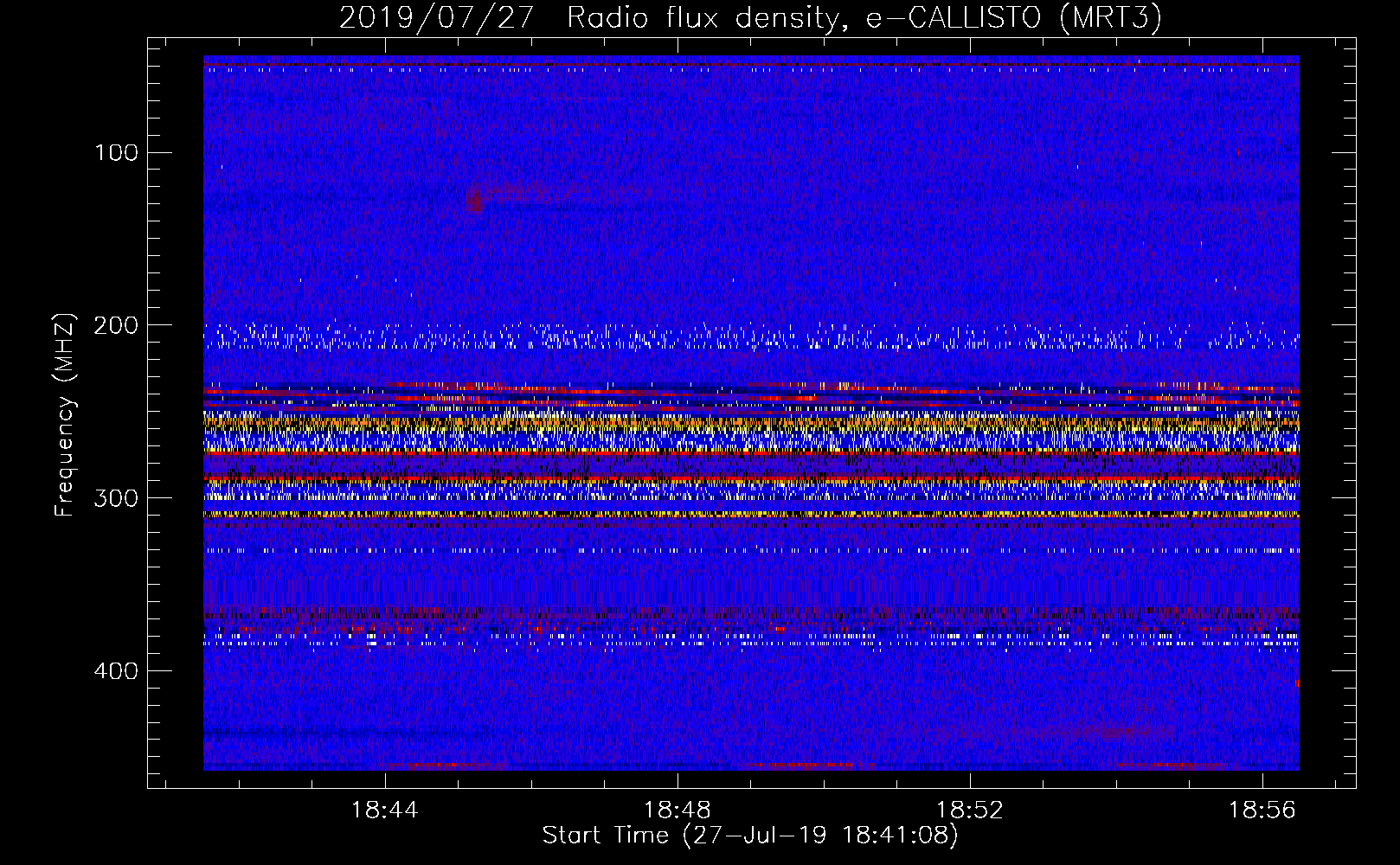Click the '18:44' time axis label
1400x865 pixels.
385,810
